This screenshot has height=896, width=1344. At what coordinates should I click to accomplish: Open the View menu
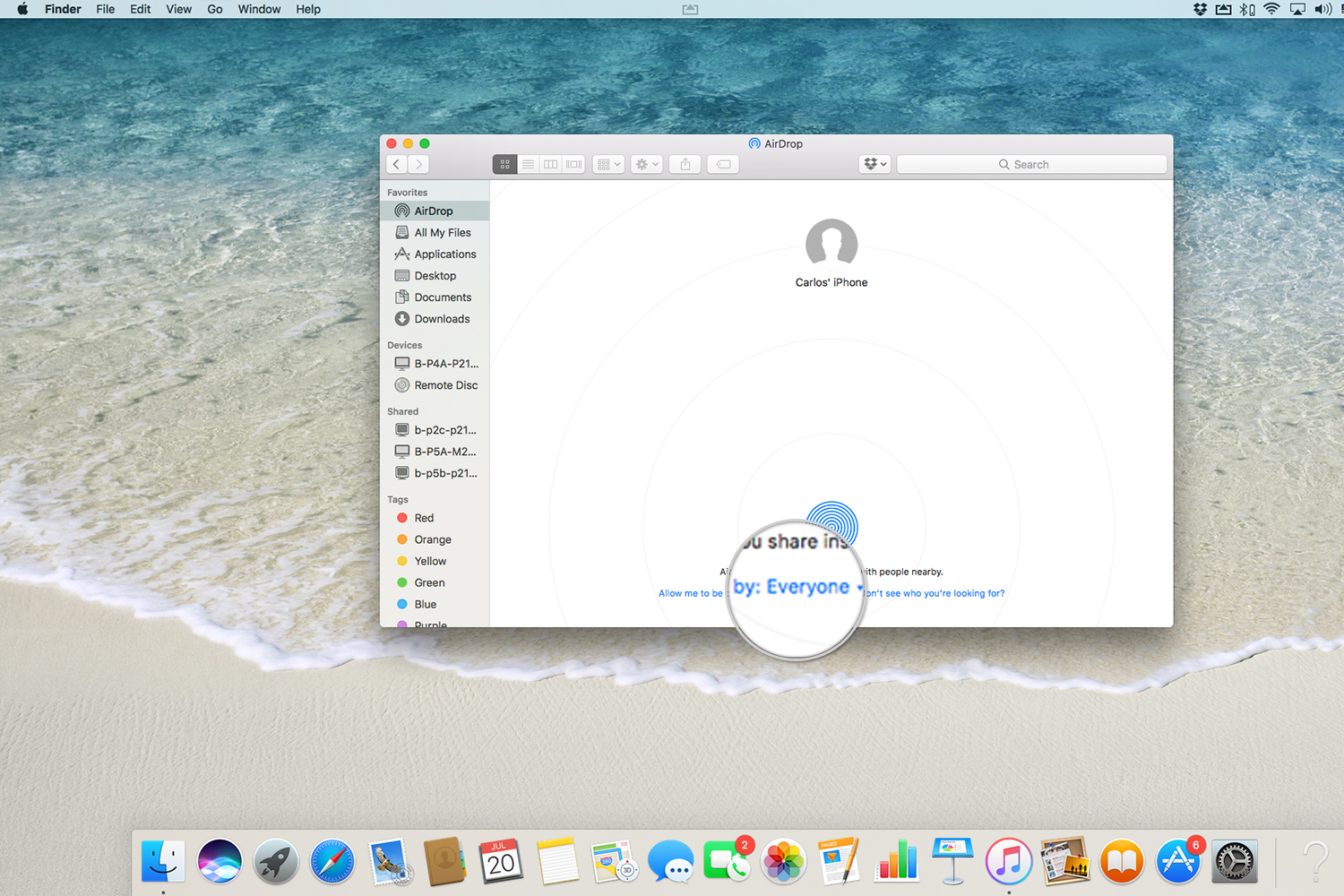point(179,9)
